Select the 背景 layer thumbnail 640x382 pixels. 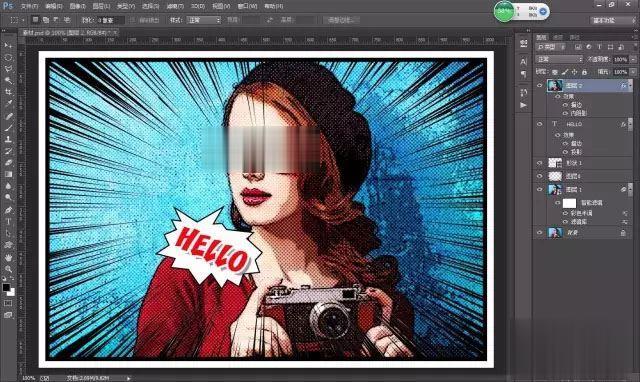(x=555, y=233)
